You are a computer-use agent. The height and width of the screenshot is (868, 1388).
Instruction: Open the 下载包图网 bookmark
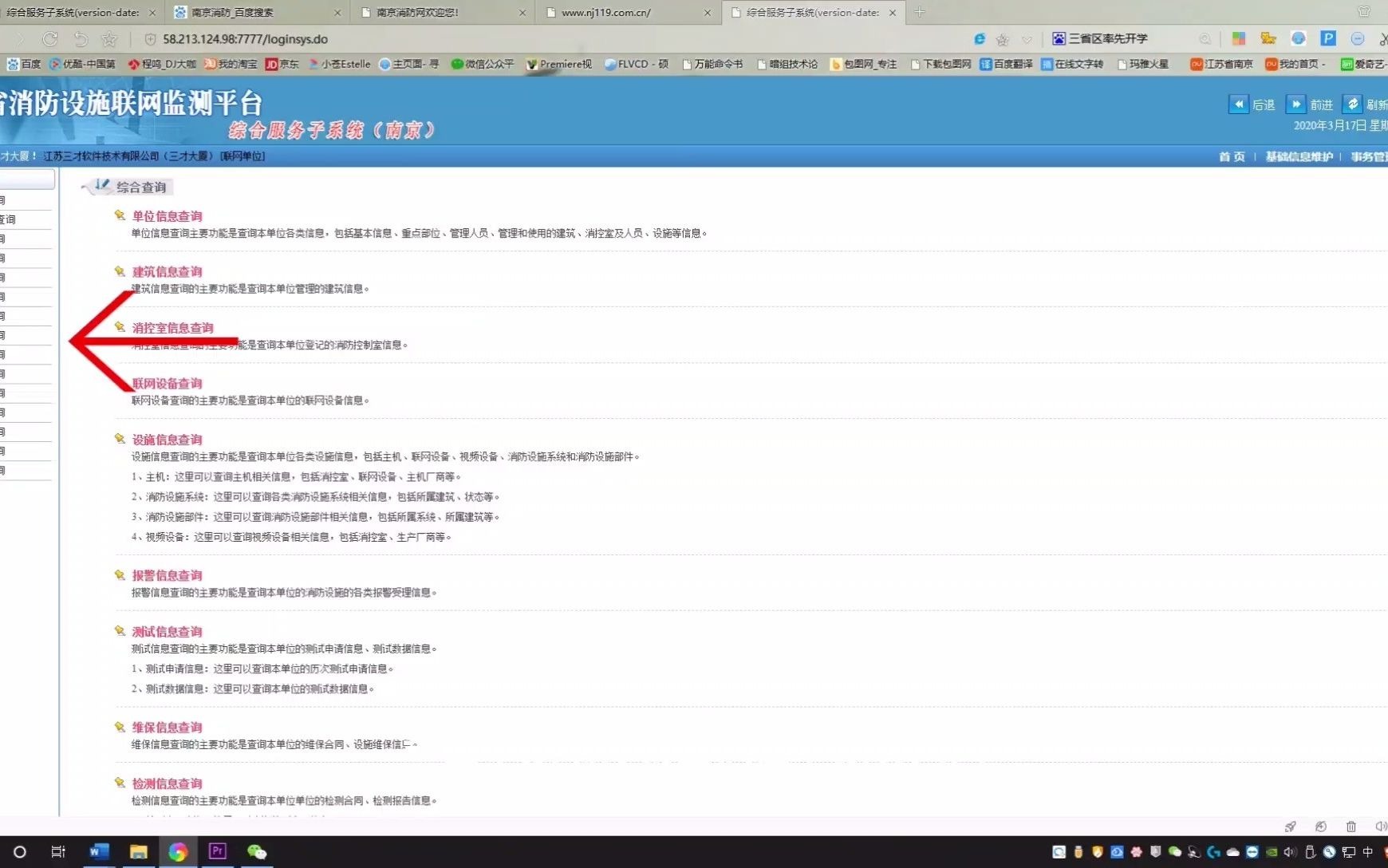click(x=940, y=64)
